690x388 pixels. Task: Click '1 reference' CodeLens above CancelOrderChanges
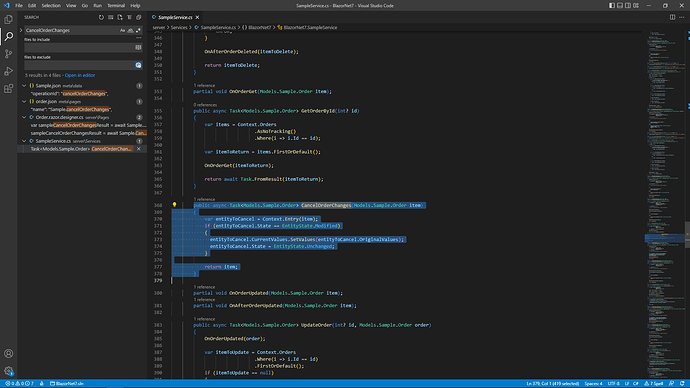point(204,199)
